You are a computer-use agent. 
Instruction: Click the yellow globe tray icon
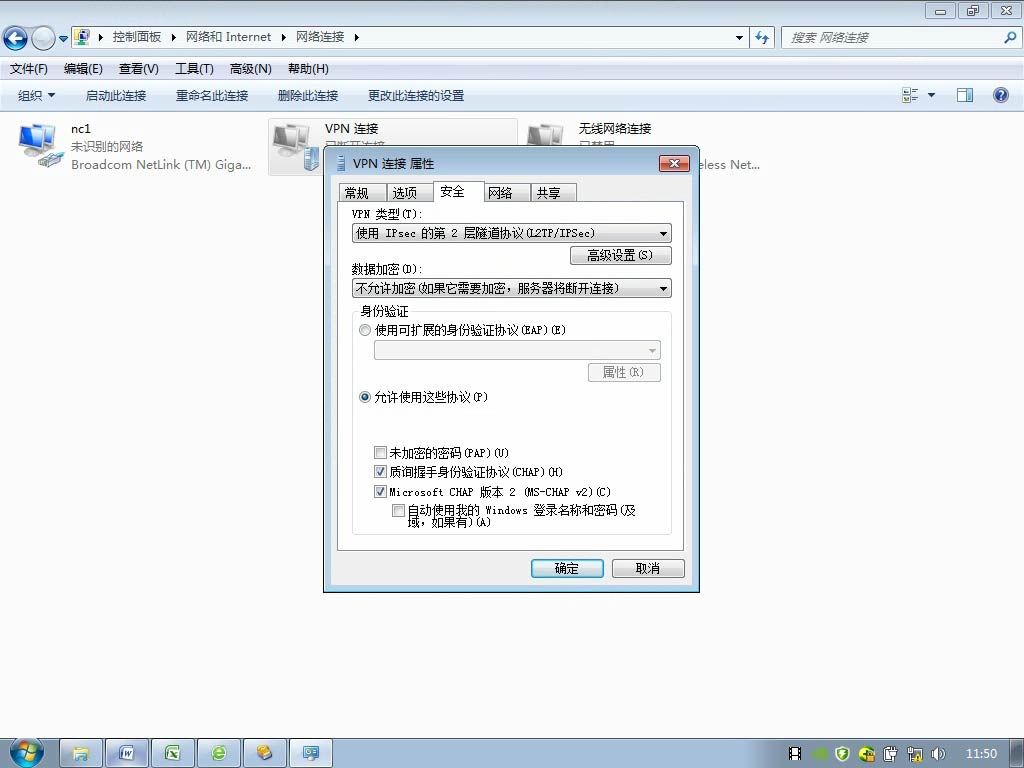click(867, 754)
